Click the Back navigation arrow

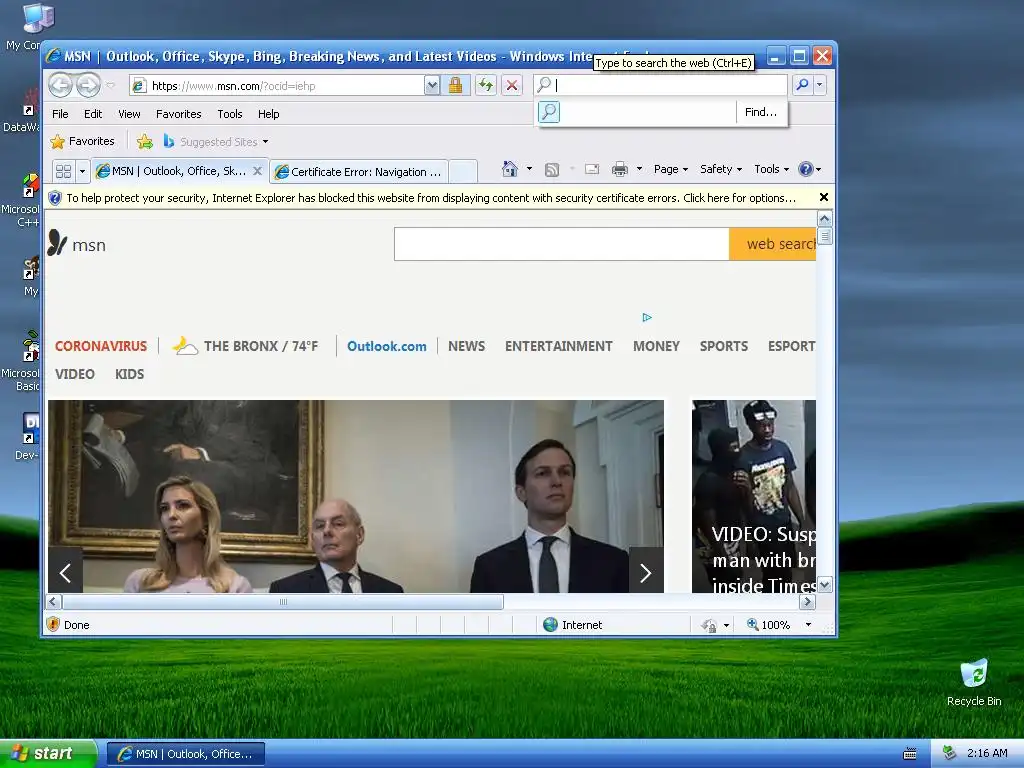[x=60, y=85]
